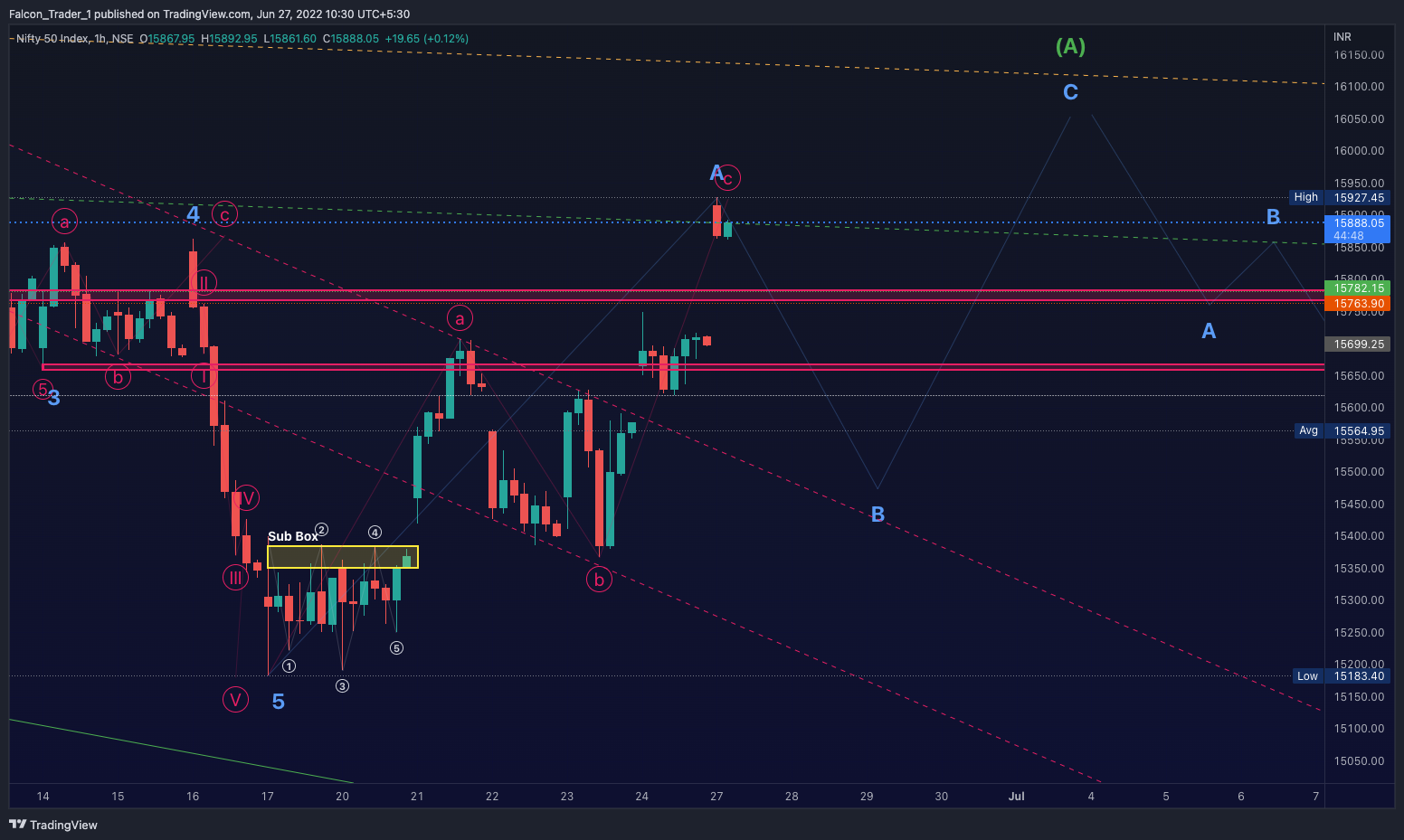Click the blue B label beside 15888.05 tag

click(1273, 217)
